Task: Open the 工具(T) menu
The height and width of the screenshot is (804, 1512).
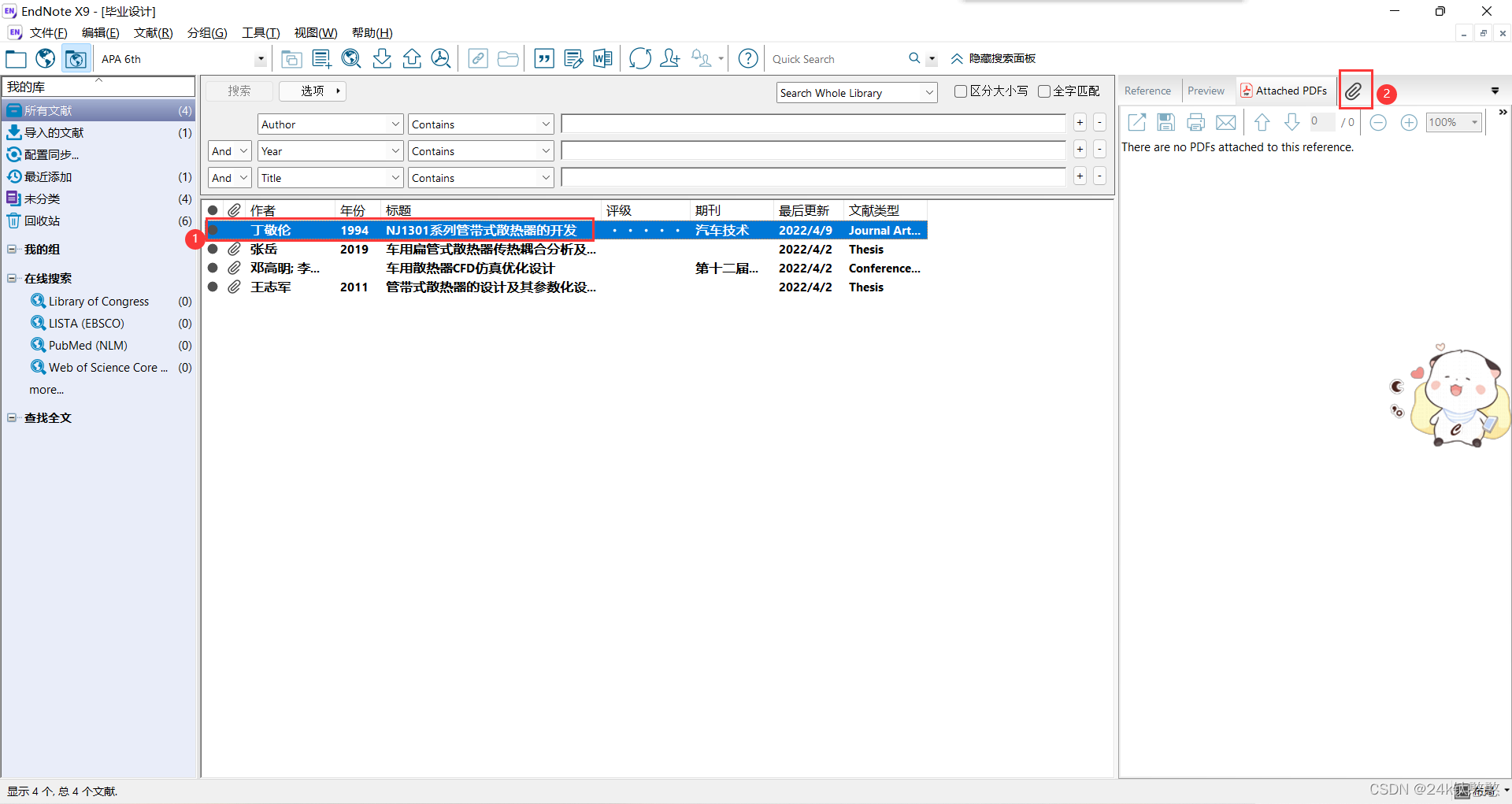Action: pyautogui.click(x=261, y=32)
